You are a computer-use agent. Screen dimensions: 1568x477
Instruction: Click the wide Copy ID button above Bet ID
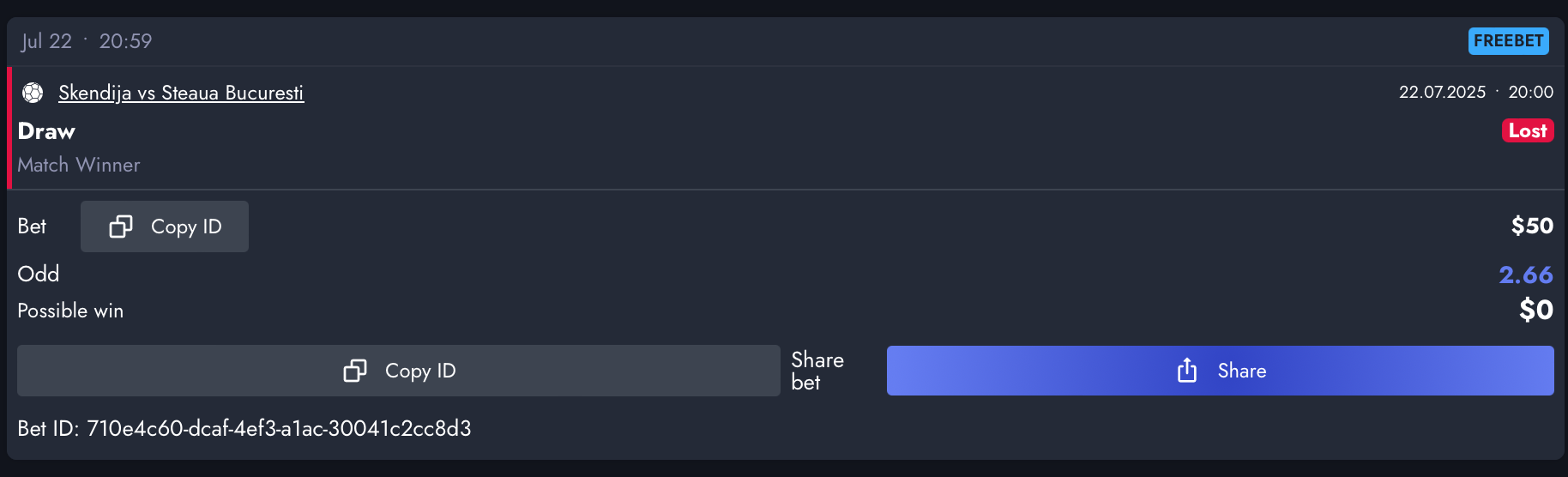[399, 371]
